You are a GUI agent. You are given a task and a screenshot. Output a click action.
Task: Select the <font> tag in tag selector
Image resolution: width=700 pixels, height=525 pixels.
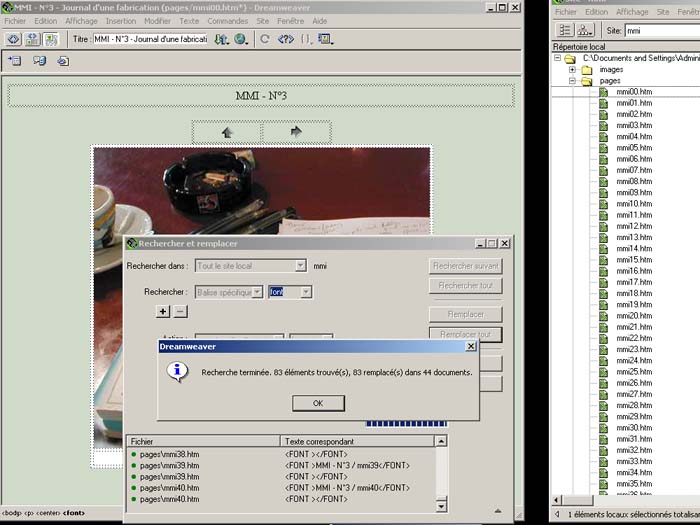pyautogui.click(x=74, y=513)
